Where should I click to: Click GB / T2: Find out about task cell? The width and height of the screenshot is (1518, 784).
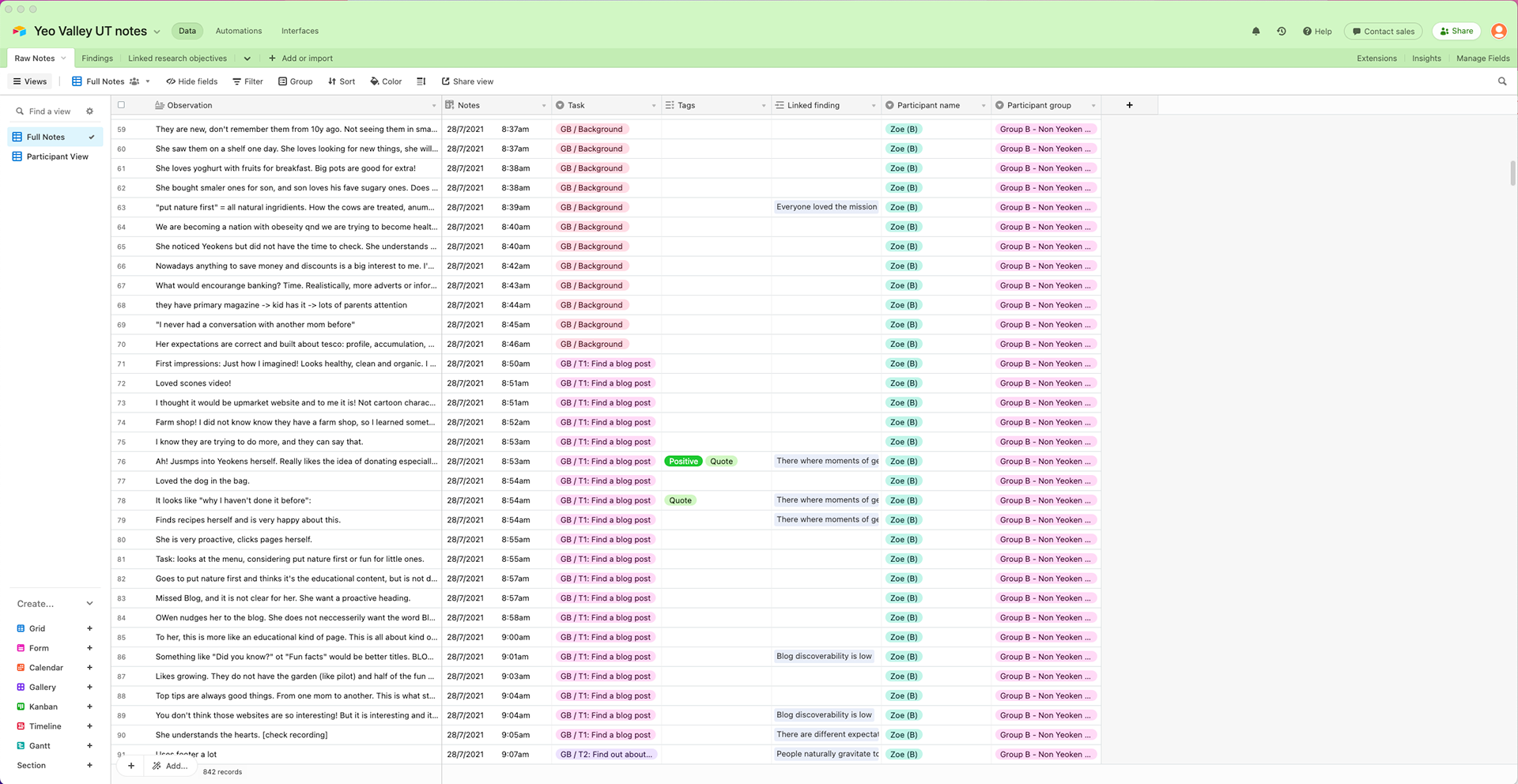pos(606,755)
